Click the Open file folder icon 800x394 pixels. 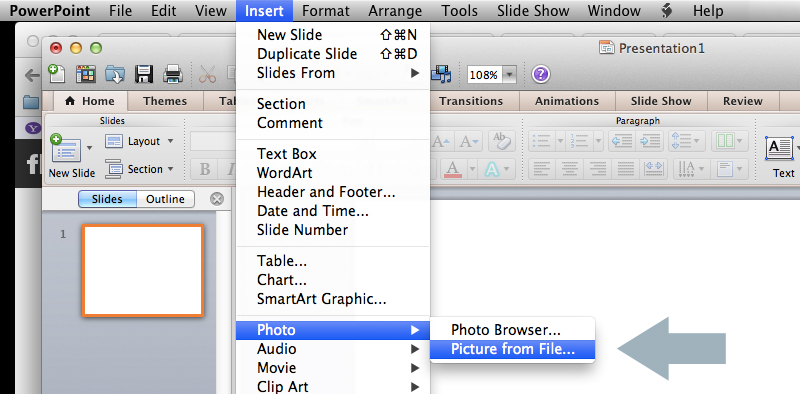(115, 75)
